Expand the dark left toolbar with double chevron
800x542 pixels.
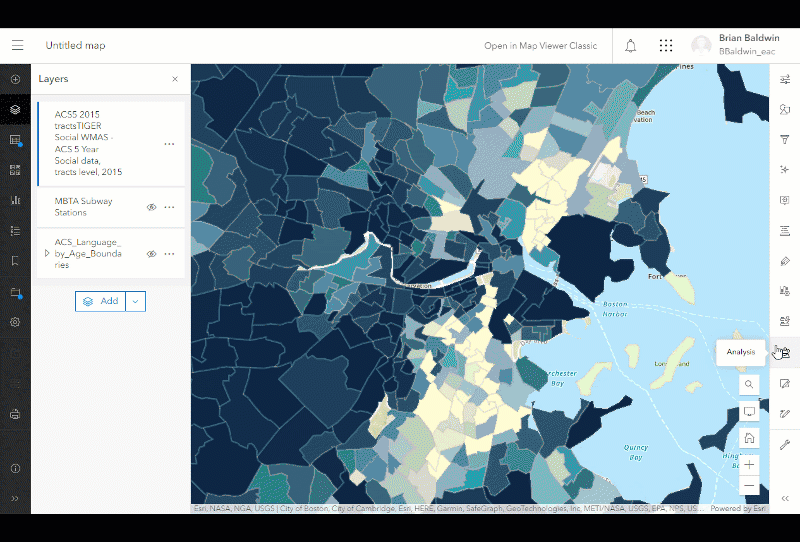[x=15, y=499]
